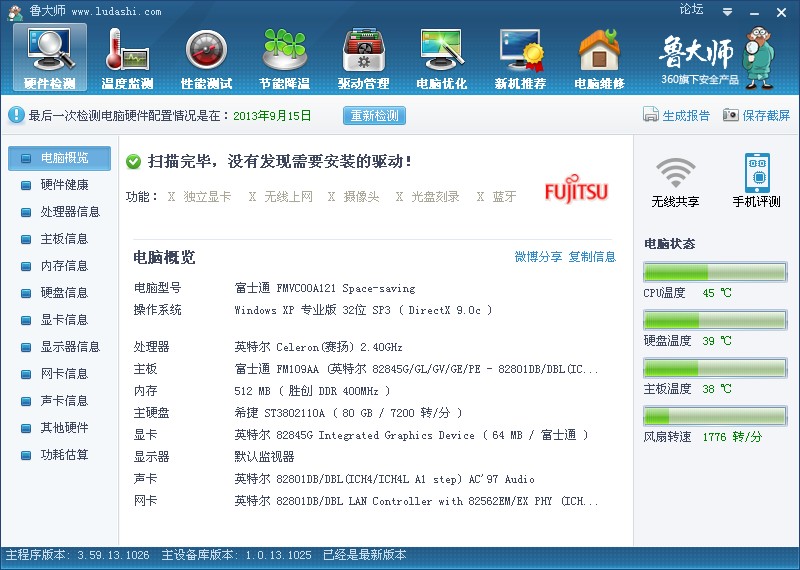Viewport: 800px width, 570px height.
Task: Select the 主板信息 sidebar tab
Action: [59, 239]
